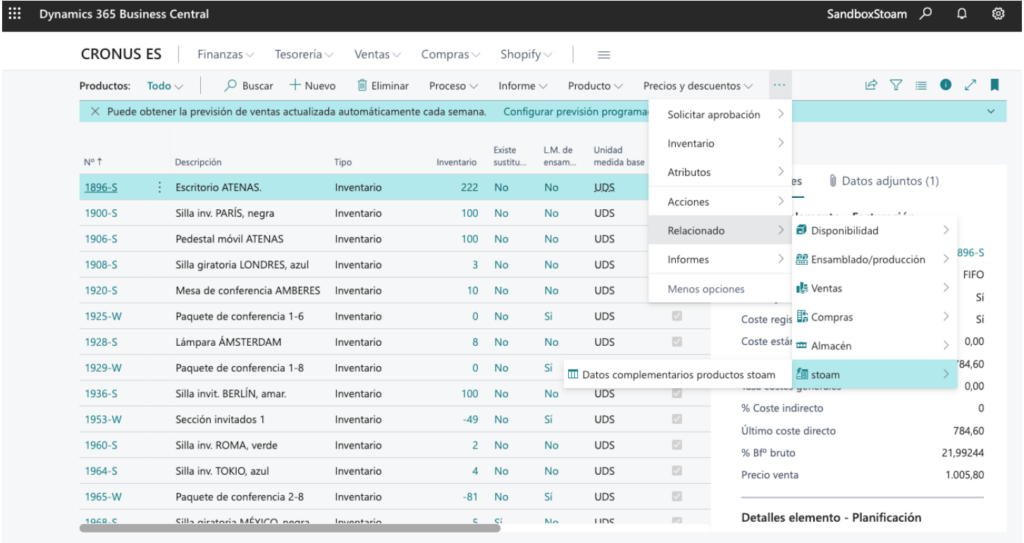Image resolution: width=1024 pixels, height=543 pixels.
Task: Click Buscar in the action bar
Action: [249, 86]
